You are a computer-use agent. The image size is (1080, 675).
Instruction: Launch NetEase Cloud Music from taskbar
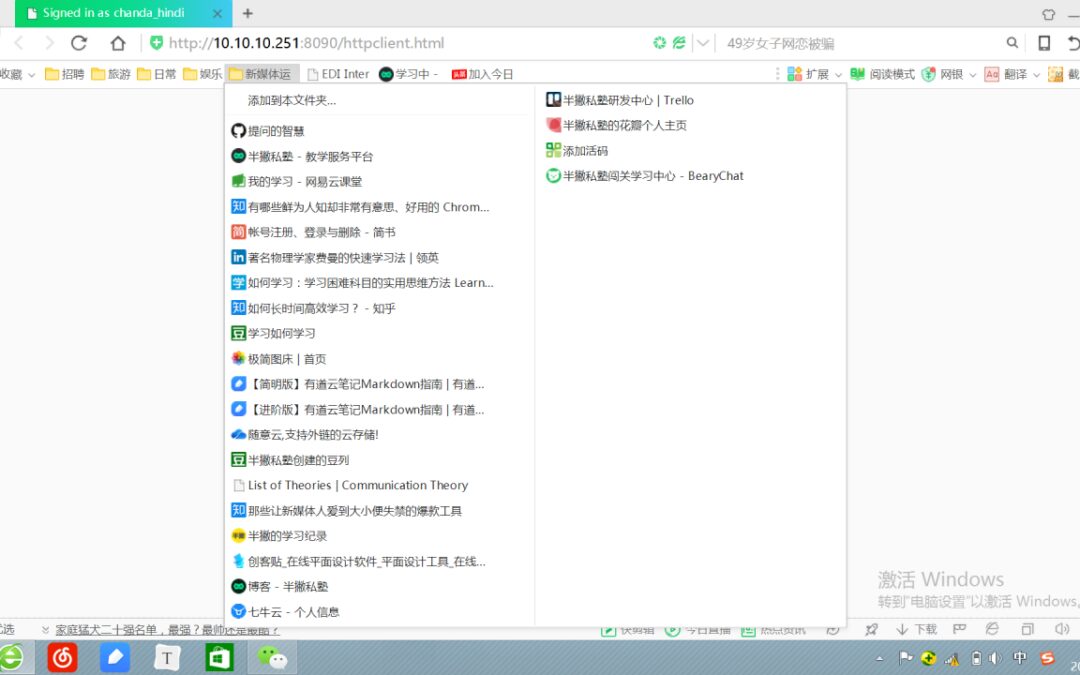click(62, 658)
